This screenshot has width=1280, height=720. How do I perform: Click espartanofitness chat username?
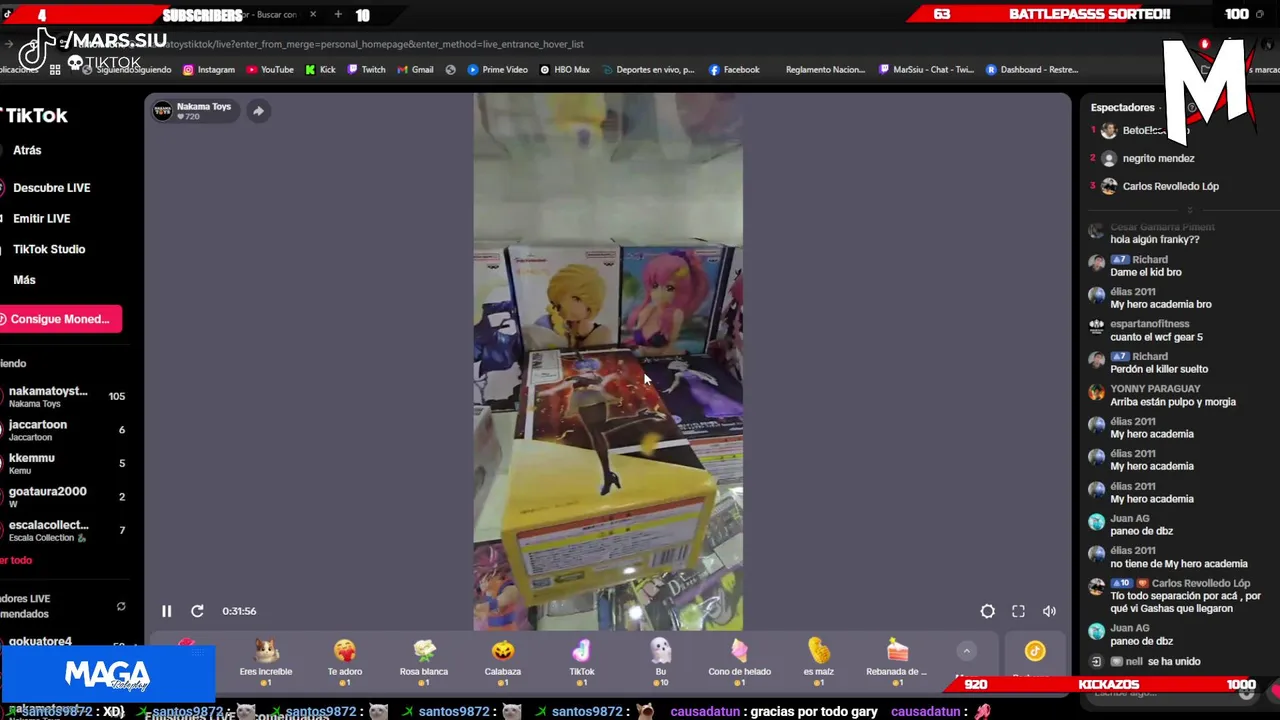pyautogui.click(x=1149, y=324)
